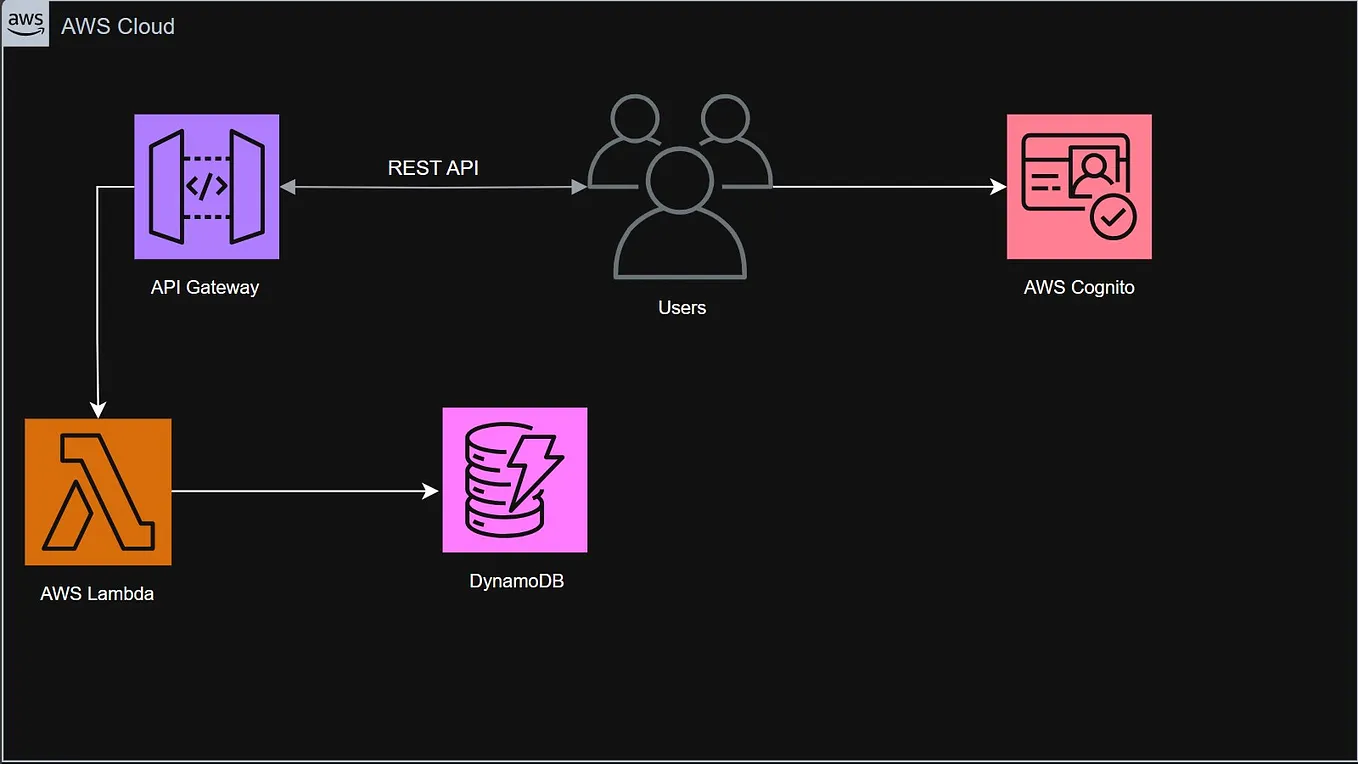Click the code brackets inside the API Gateway icon

[x=206, y=187]
